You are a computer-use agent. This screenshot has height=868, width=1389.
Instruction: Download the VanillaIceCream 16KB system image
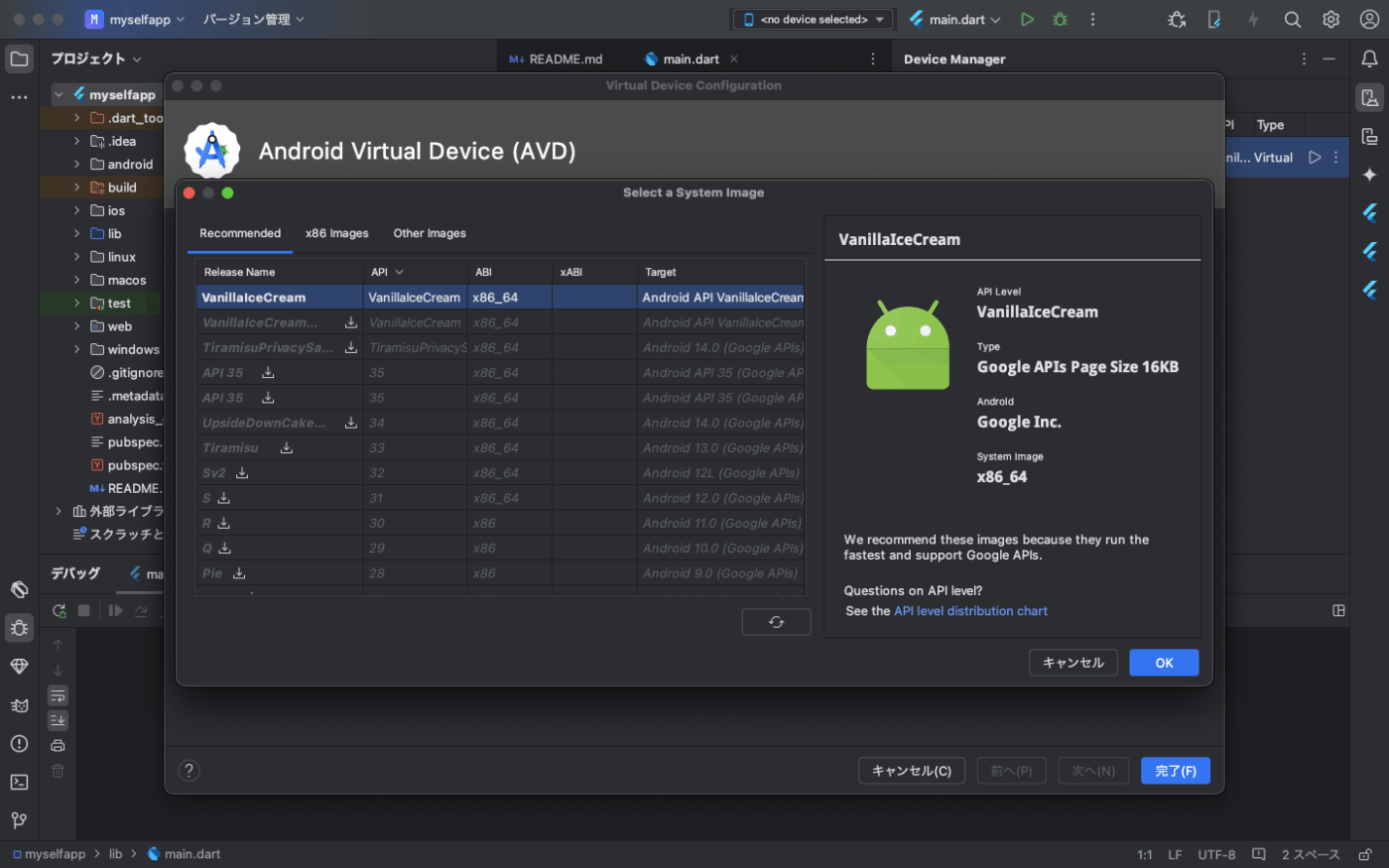point(351,322)
